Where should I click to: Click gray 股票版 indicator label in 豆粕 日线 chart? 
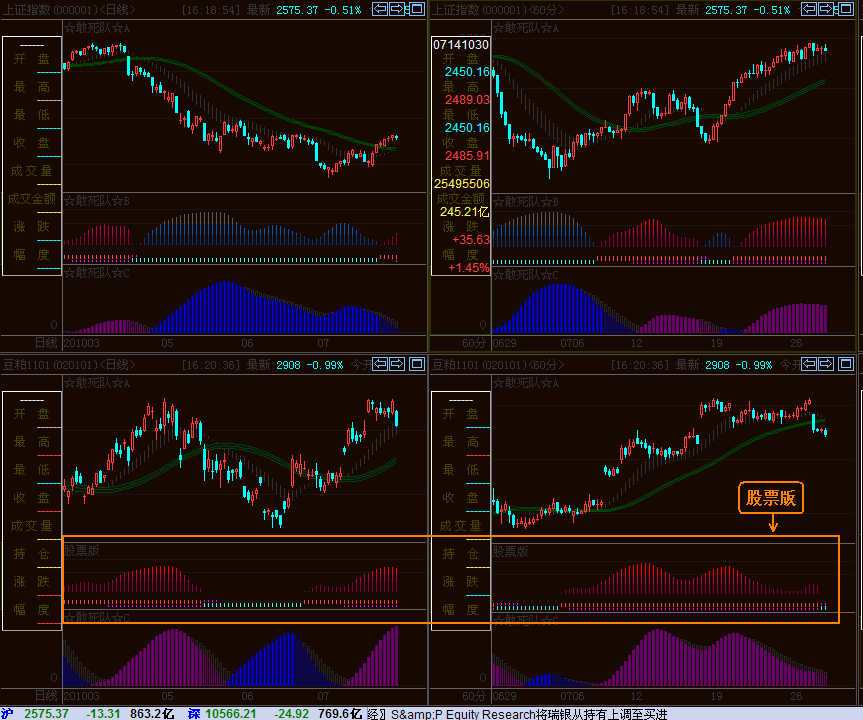click(x=81, y=550)
